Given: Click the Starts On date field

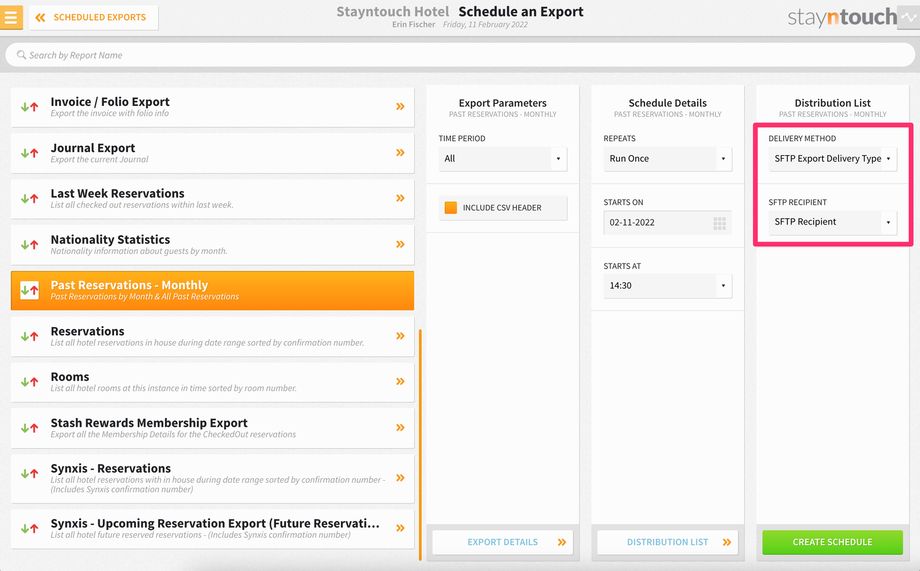Looking at the screenshot, I should [668, 222].
